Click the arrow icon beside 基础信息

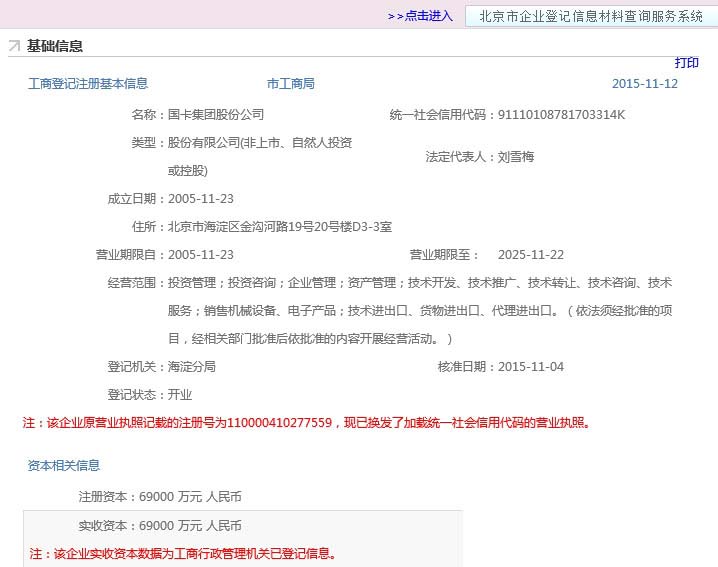[14, 46]
